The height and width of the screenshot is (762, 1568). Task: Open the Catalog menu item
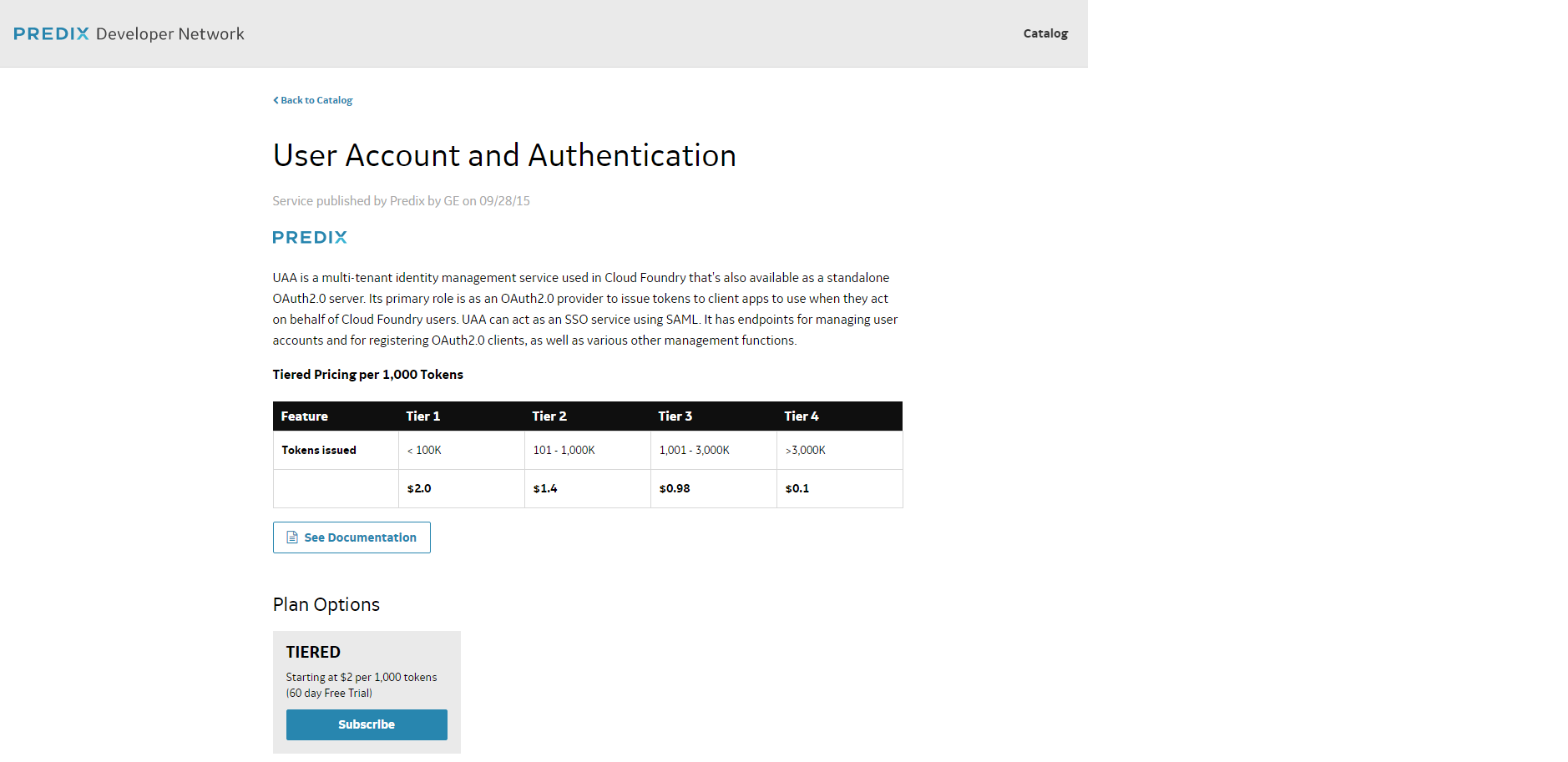pos(1045,33)
